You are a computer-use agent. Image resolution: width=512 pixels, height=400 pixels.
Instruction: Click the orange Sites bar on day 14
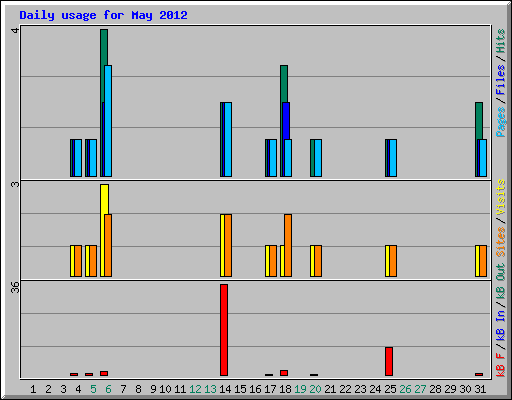(228, 245)
